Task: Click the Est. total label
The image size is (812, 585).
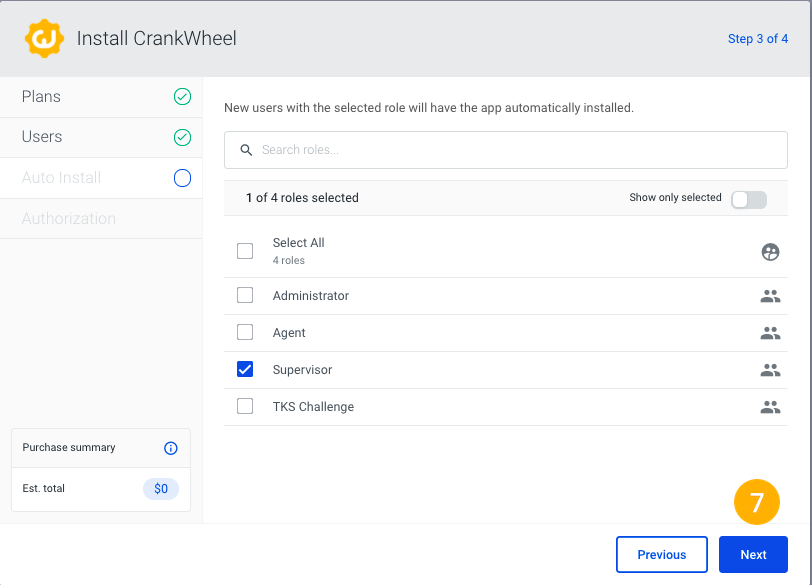Action: 44,488
